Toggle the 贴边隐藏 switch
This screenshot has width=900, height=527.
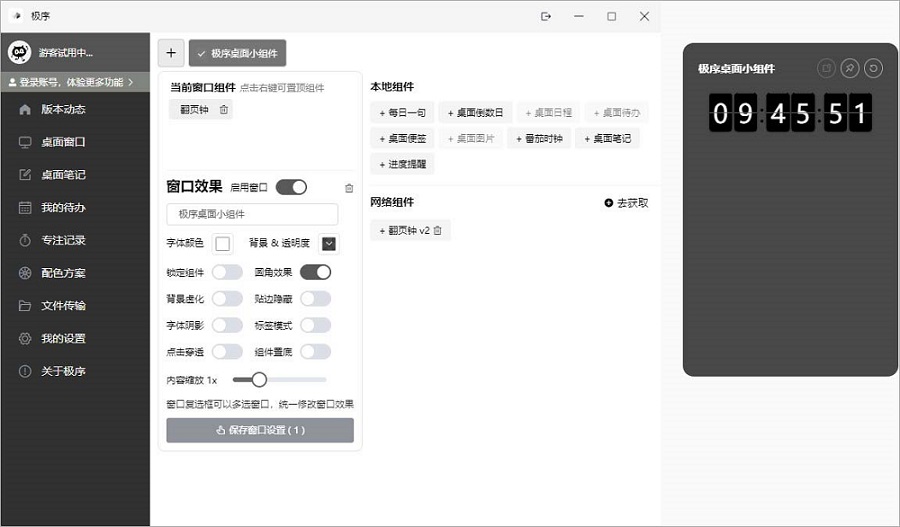(316, 299)
